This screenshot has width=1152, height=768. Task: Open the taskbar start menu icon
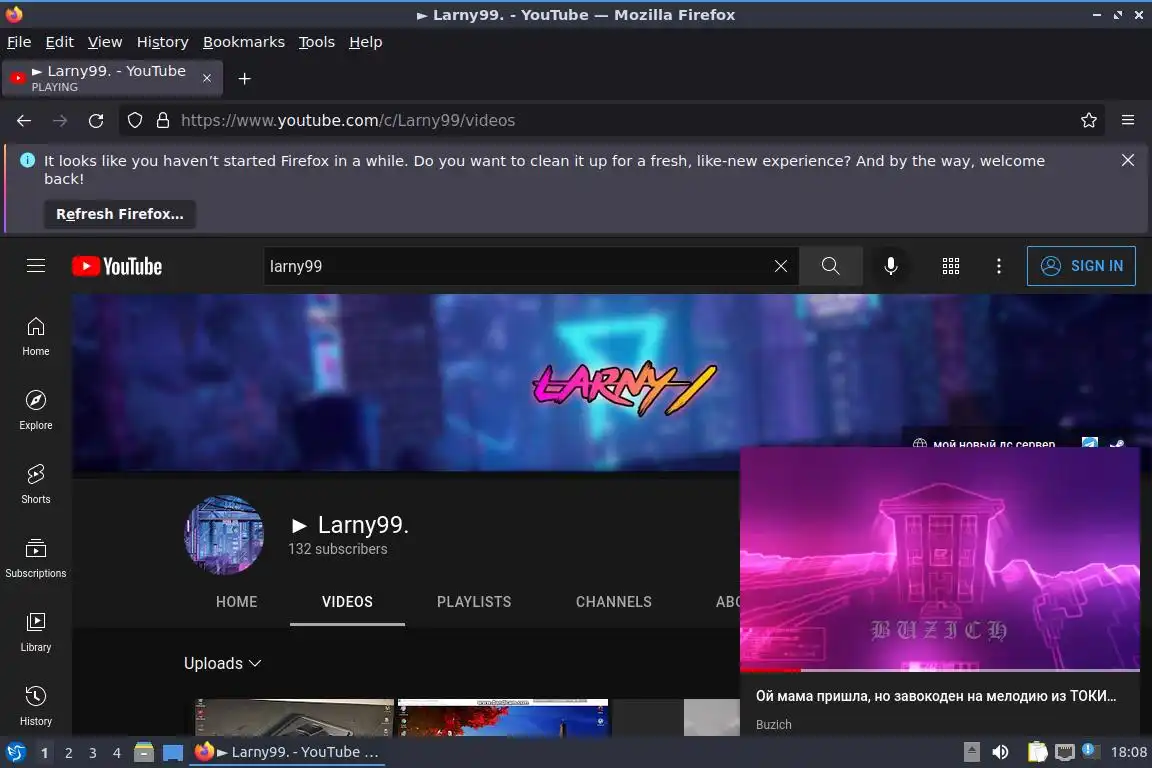pyautogui.click(x=15, y=753)
